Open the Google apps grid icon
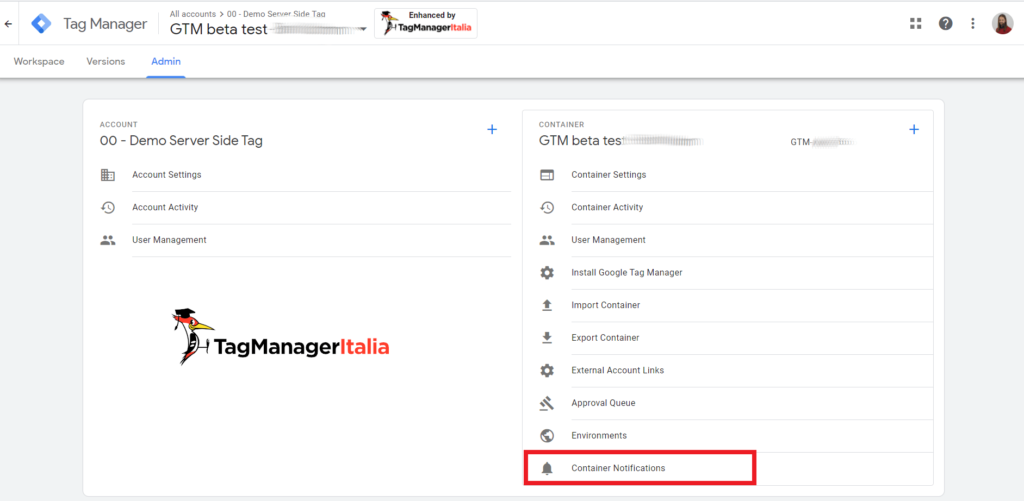 916,24
